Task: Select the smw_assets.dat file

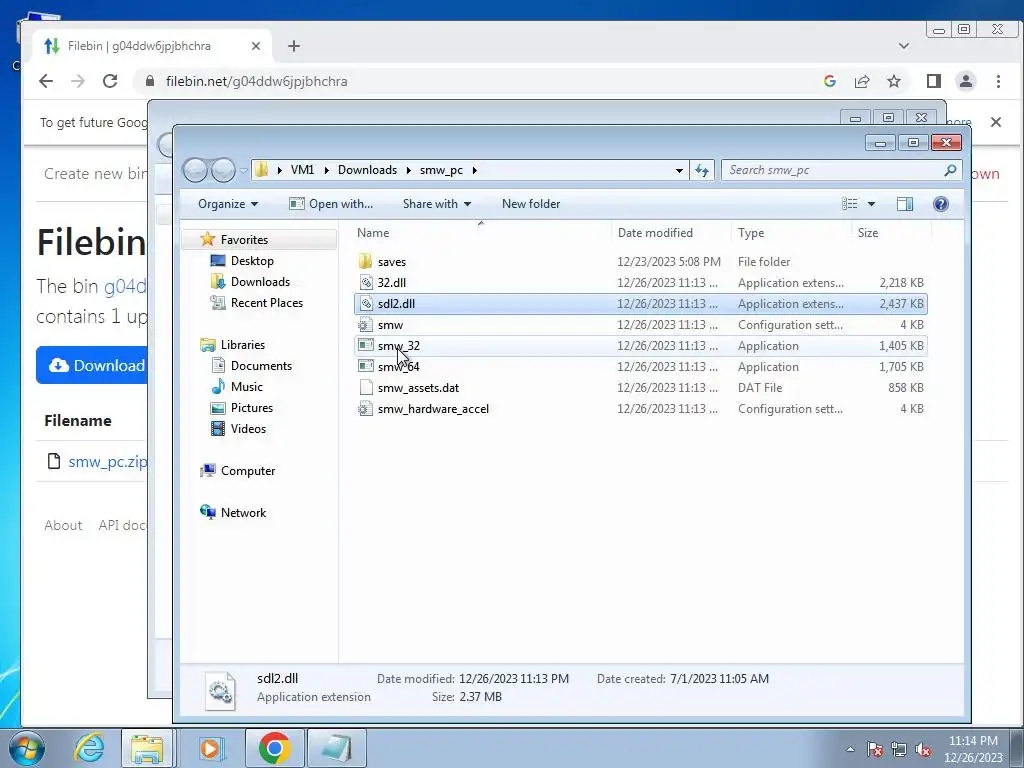Action: pyautogui.click(x=418, y=388)
